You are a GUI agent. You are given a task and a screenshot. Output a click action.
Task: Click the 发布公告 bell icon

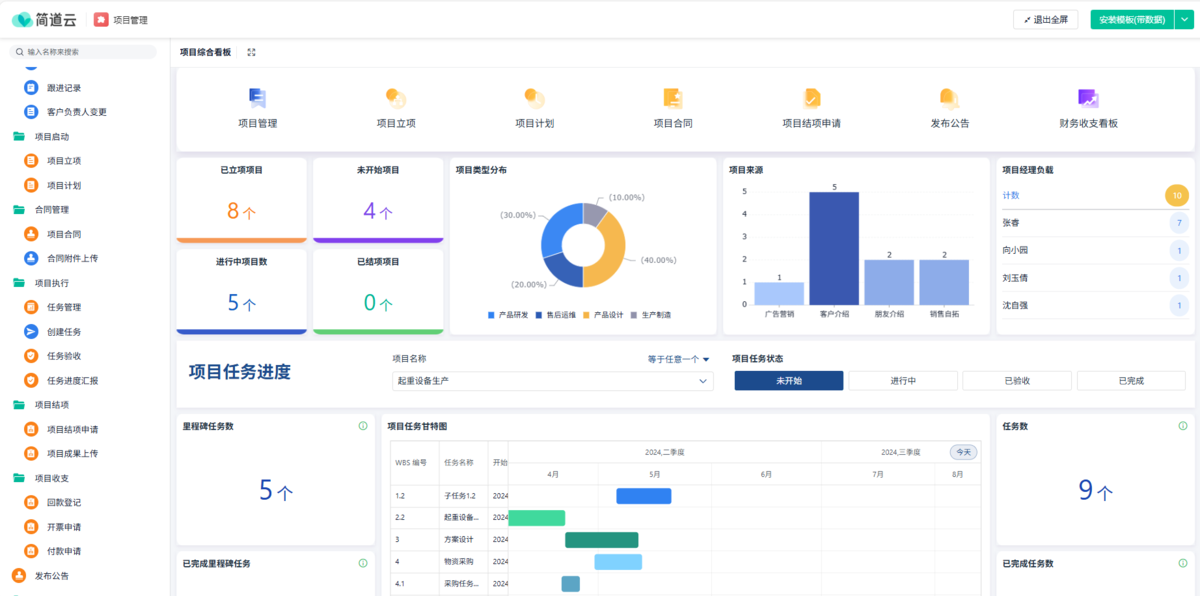click(949, 98)
